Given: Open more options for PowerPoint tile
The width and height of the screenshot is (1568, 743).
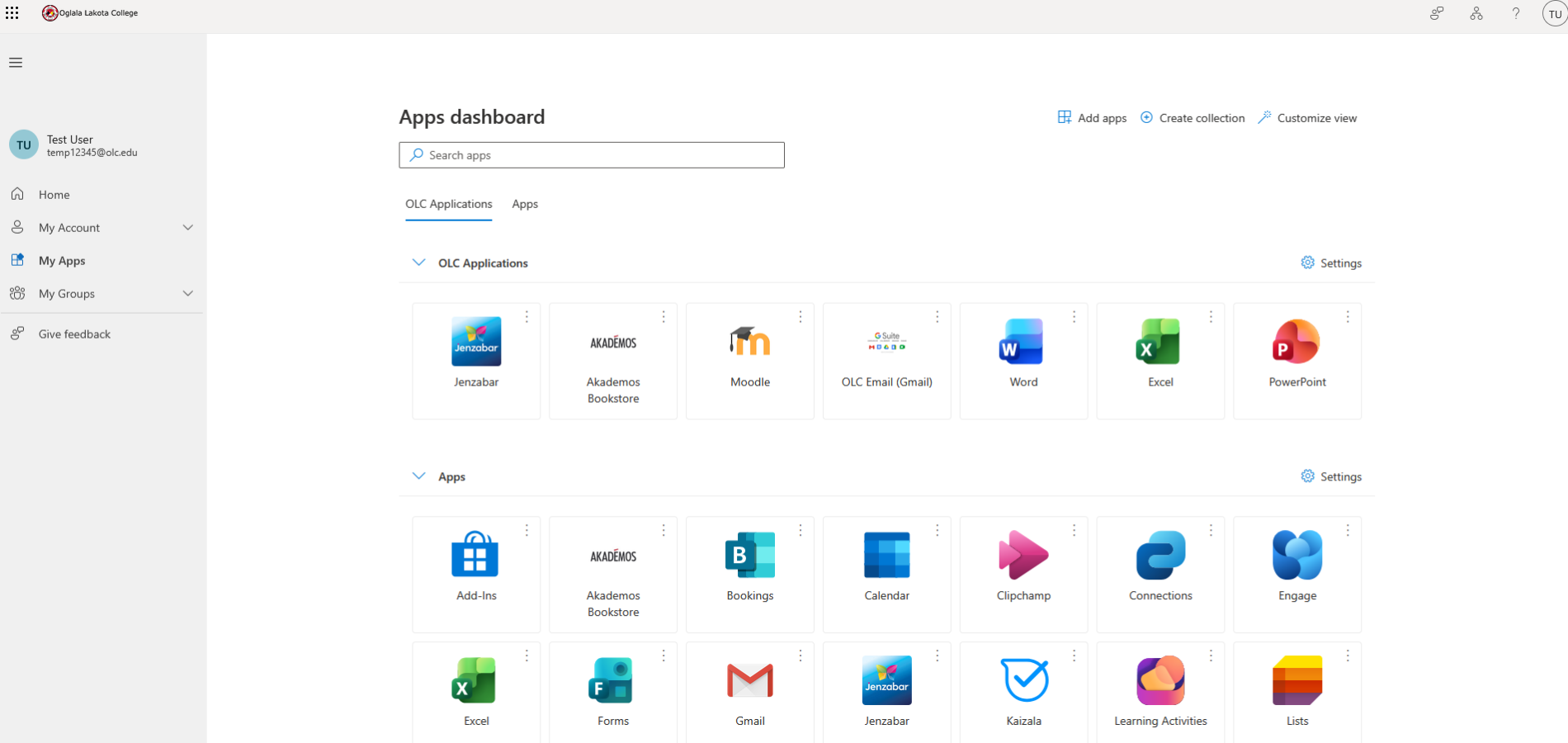Looking at the screenshot, I should (1348, 317).
